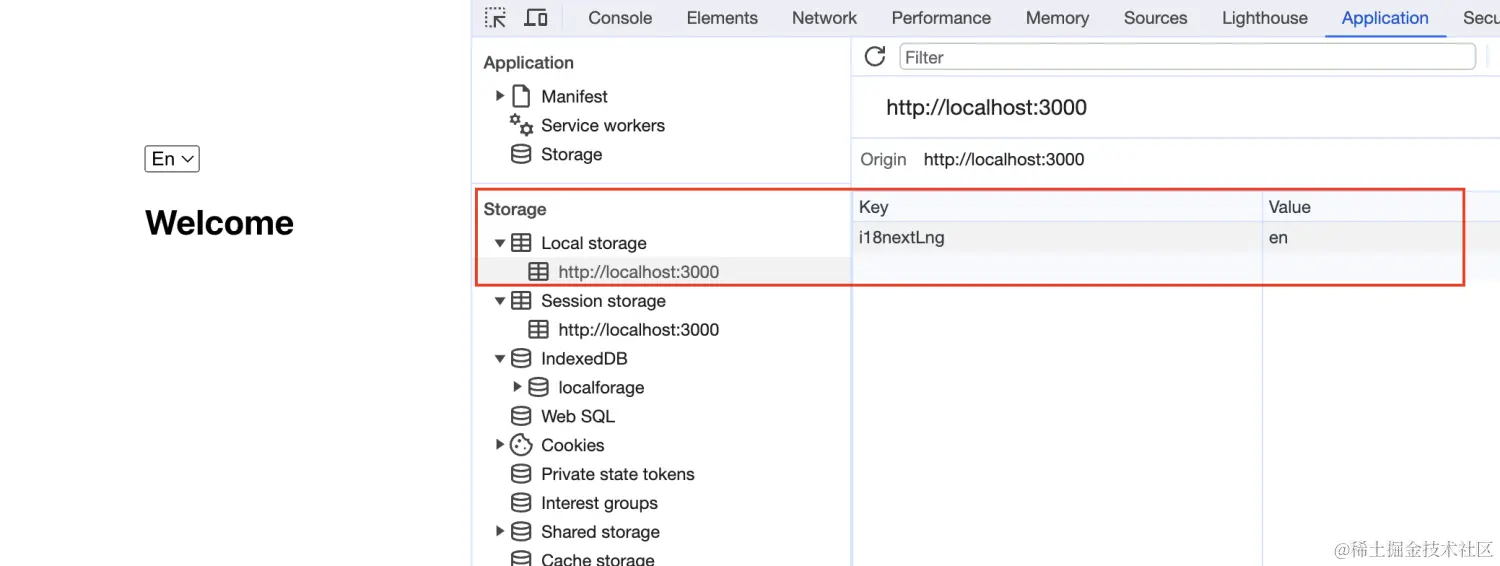The height and width of the screenshot is (566, 1500).
Task: Activate the inspect element picker icon
Action: point(495,18)
